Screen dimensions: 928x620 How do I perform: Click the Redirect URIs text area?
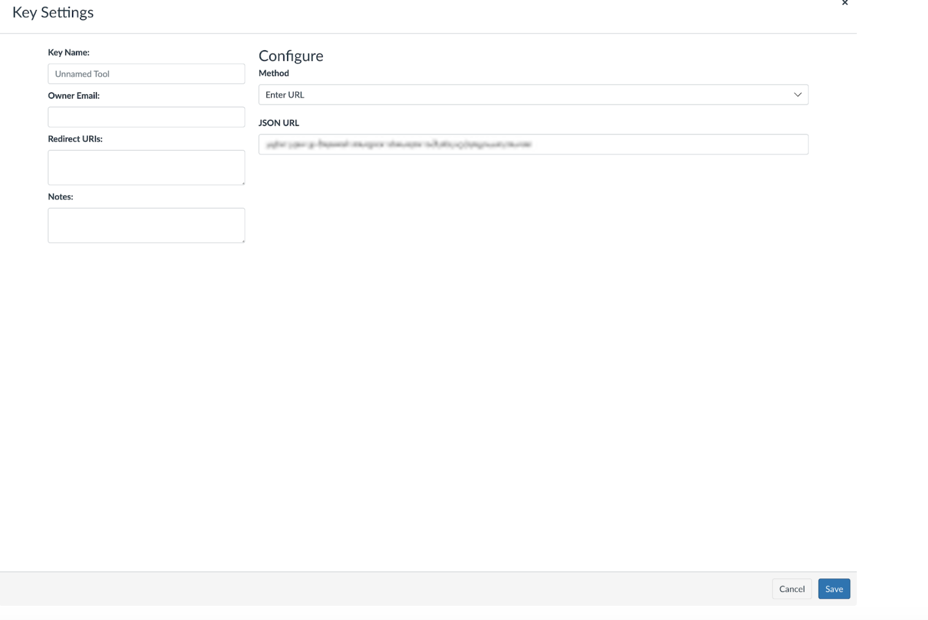pyautogui.click(x=146, y=167)
